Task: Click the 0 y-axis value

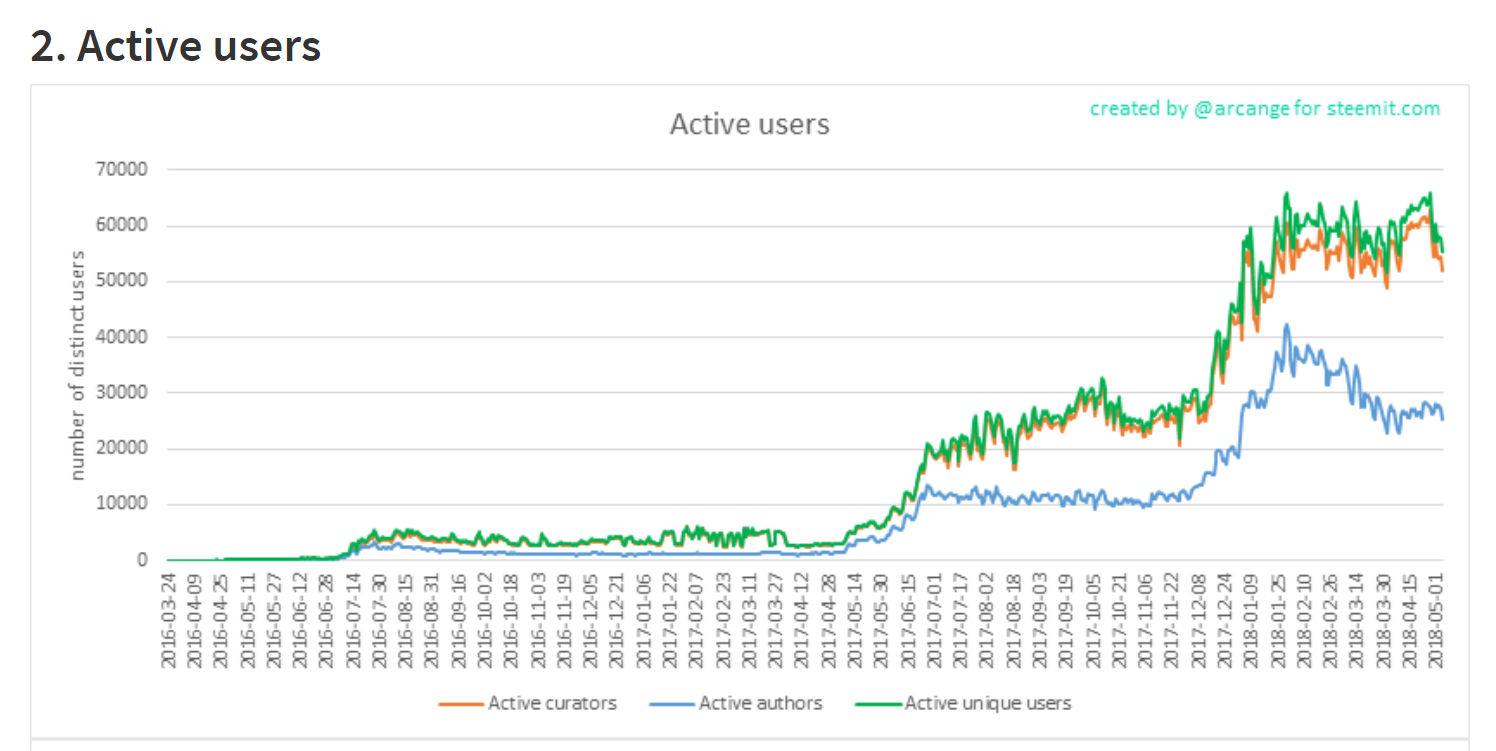Action: tap(143, 560)
